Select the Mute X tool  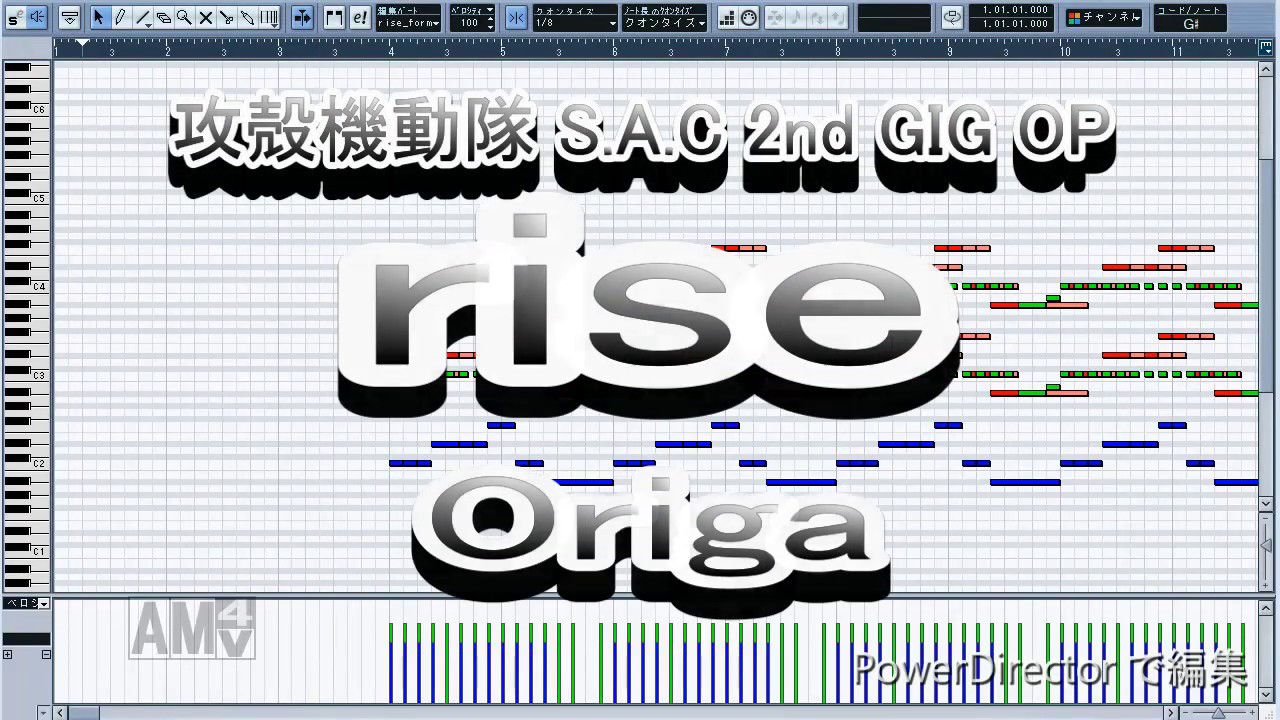click(205, 17)
